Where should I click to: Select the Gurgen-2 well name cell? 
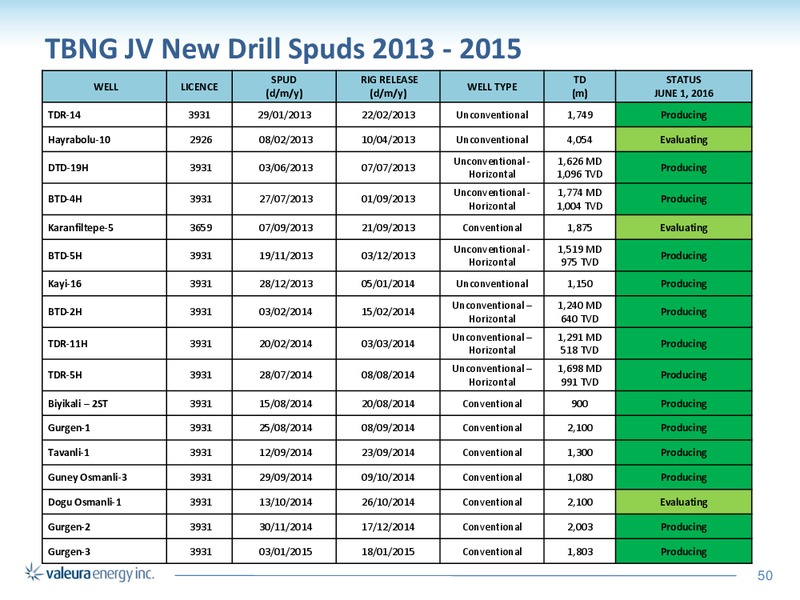[105, 527]
